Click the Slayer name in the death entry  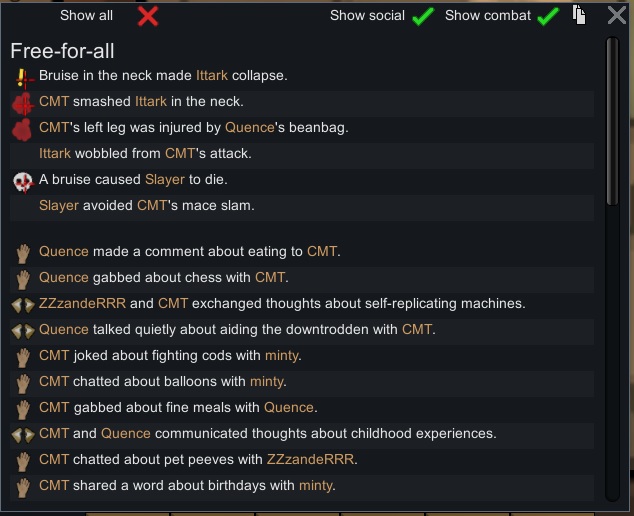tap(165, 180)
